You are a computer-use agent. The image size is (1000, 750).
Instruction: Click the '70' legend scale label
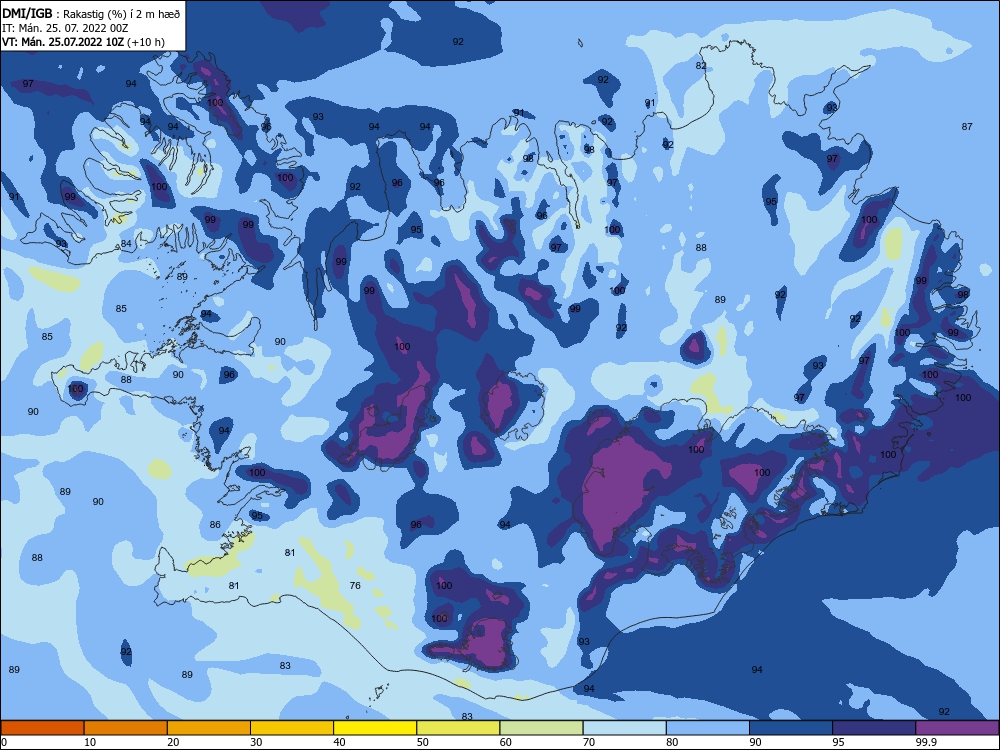[x=589, y=742]
